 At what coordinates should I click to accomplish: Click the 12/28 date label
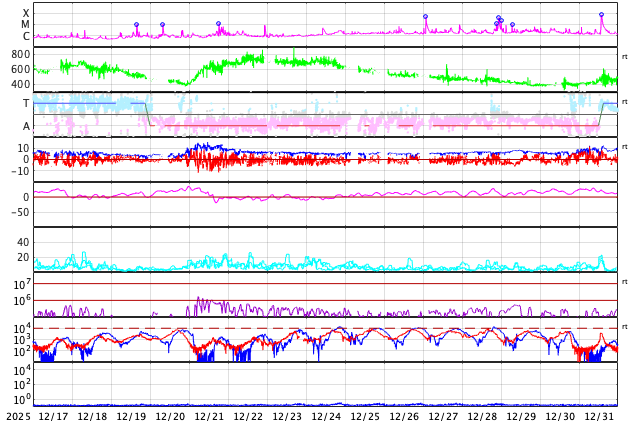[x=482, y=416]
